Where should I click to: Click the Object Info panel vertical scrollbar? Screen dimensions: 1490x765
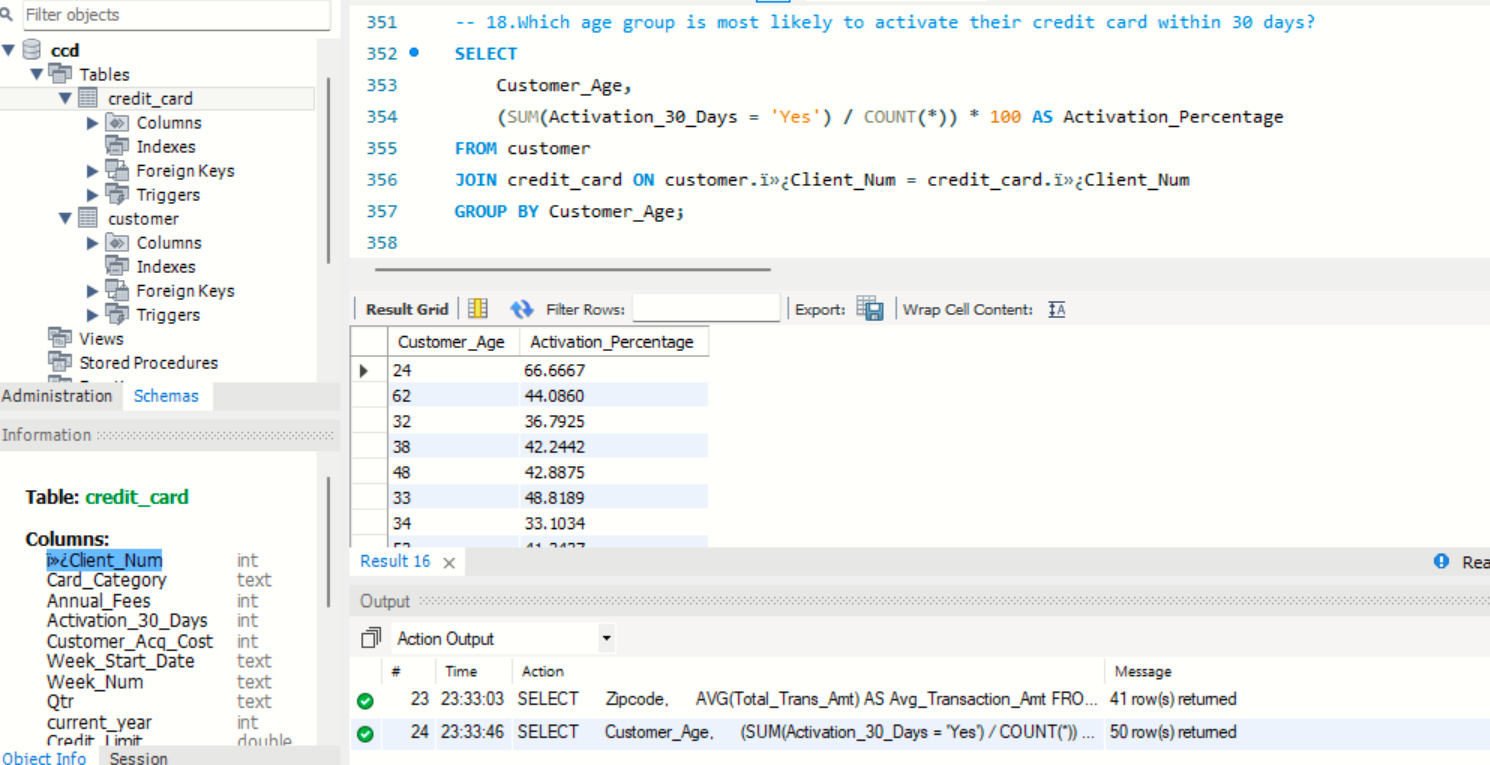(328, 542)
